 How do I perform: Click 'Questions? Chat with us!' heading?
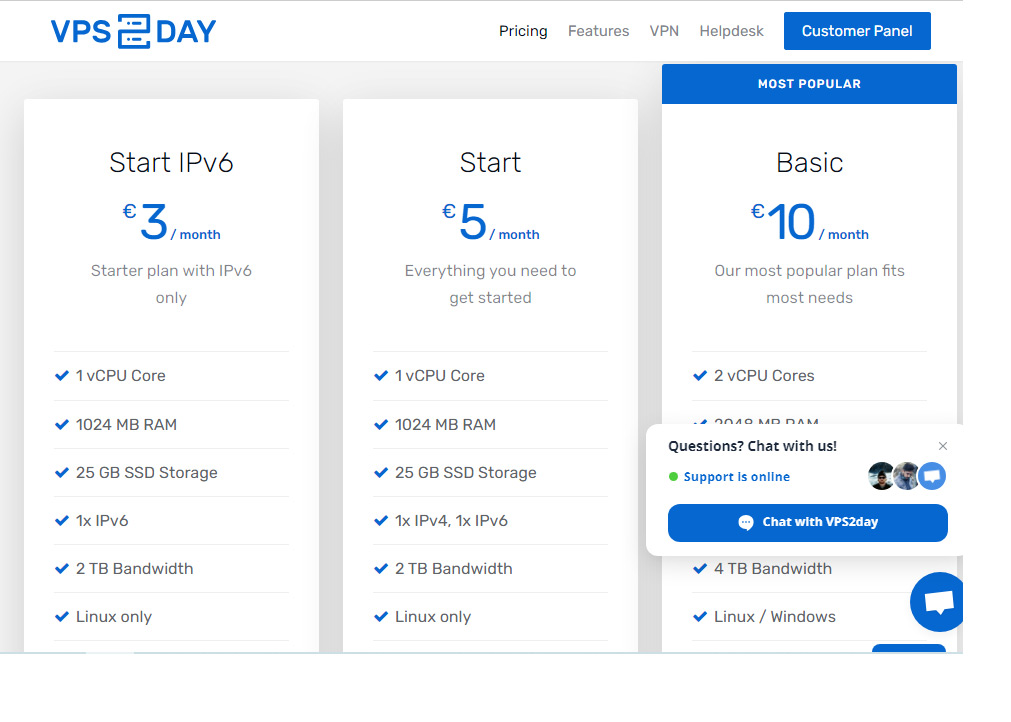coord(752,446)
